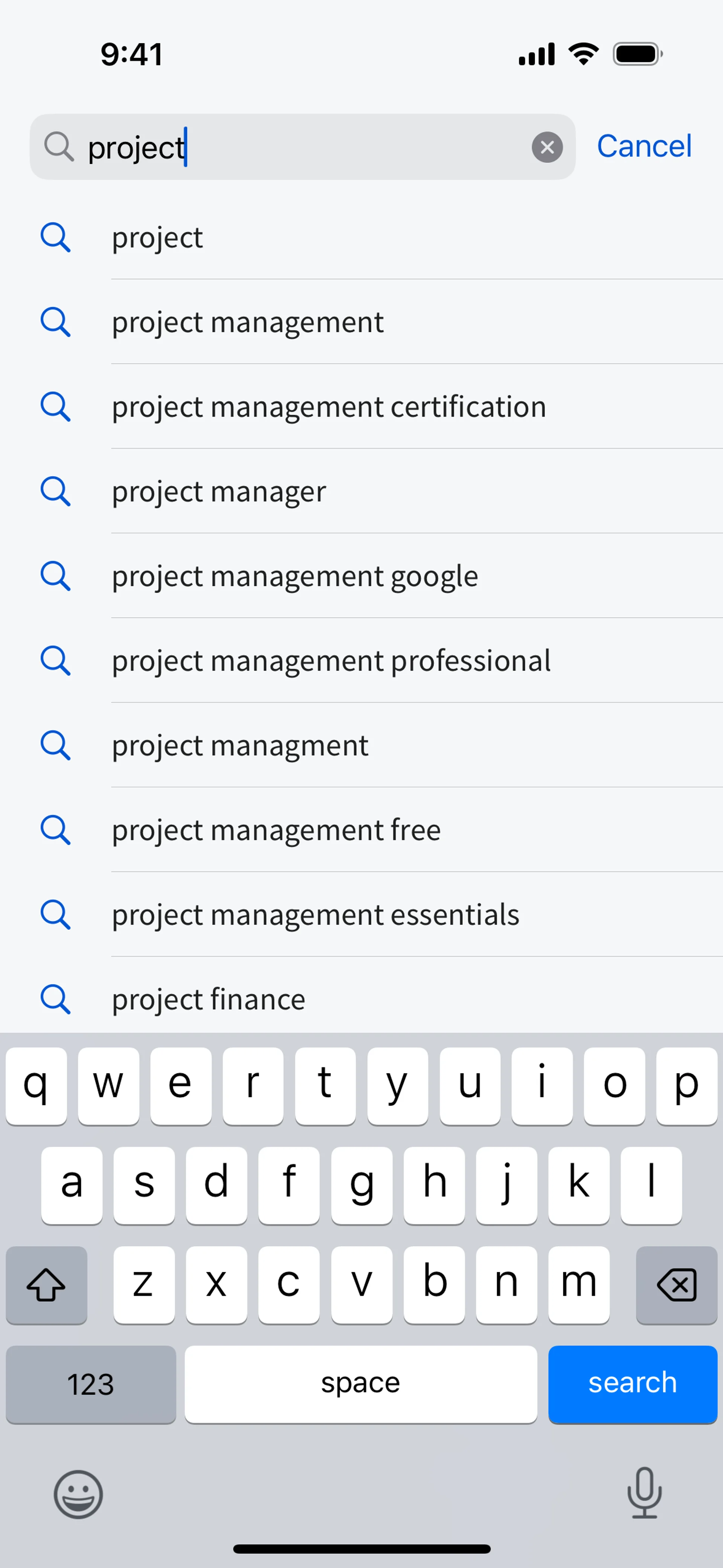This screenshot has height=1568, width=723.
Task: Choose 'project management free' suggestion
Action: click(x=276, y=830)
